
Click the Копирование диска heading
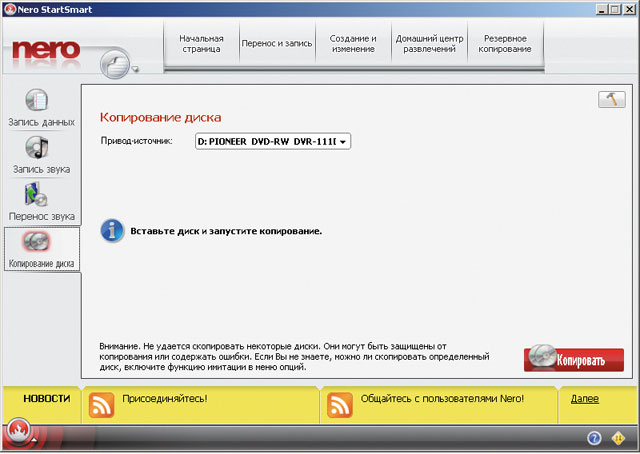point(160,118)
